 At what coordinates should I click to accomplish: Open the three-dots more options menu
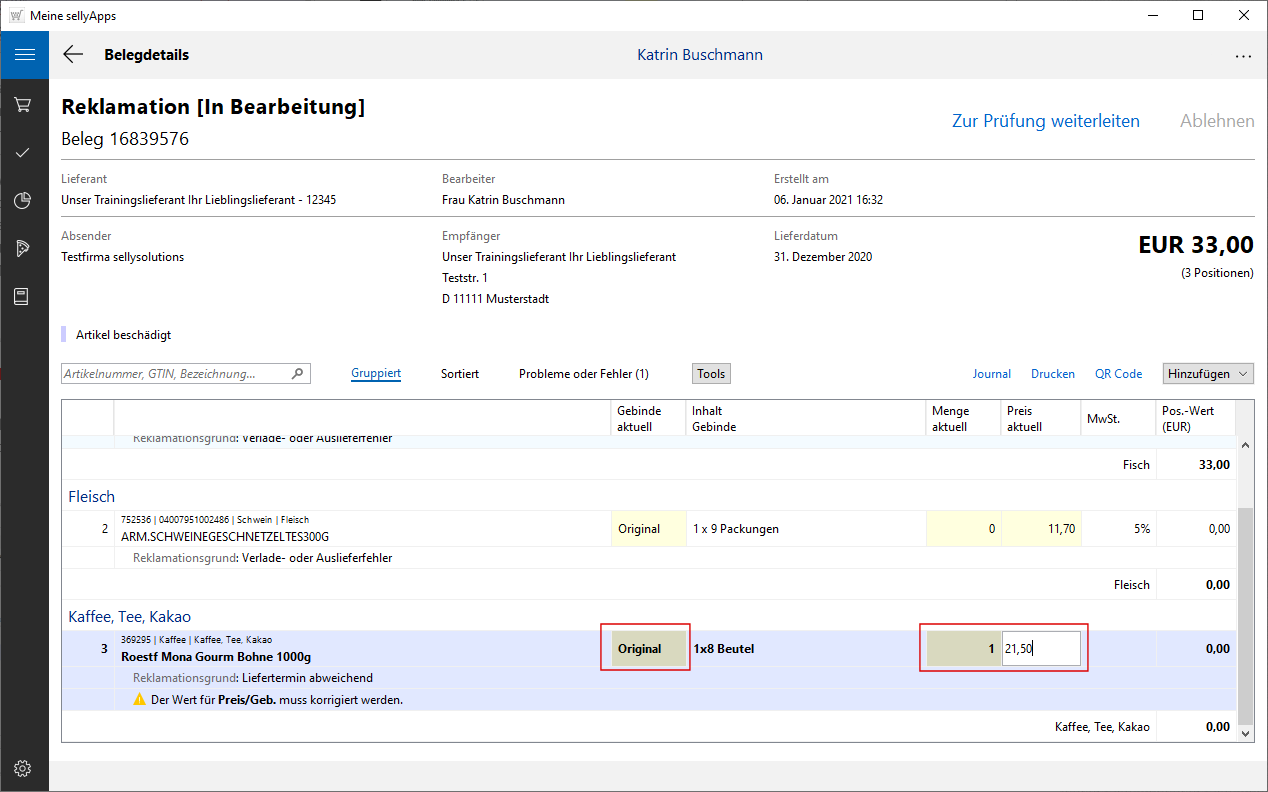(x=1243, y=56)
